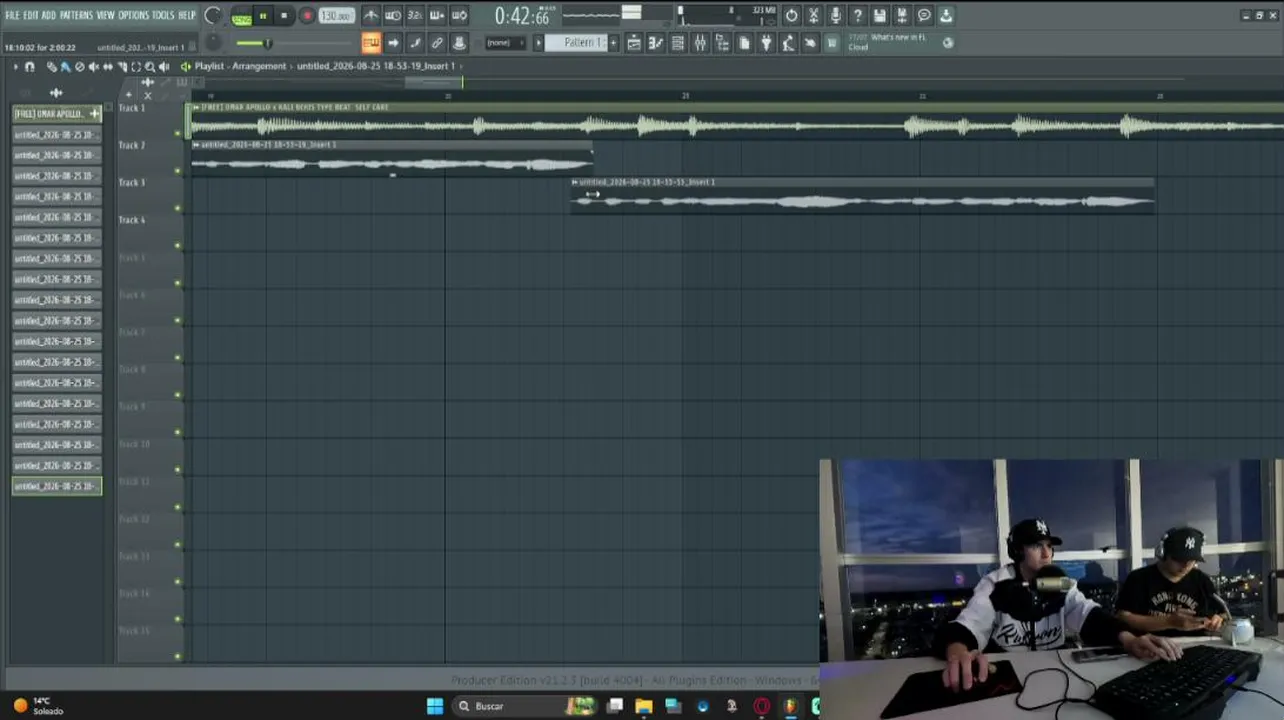Mute Track 1 with its green dot
Viewport: 1284px width, 720px height.
[178, 133]
